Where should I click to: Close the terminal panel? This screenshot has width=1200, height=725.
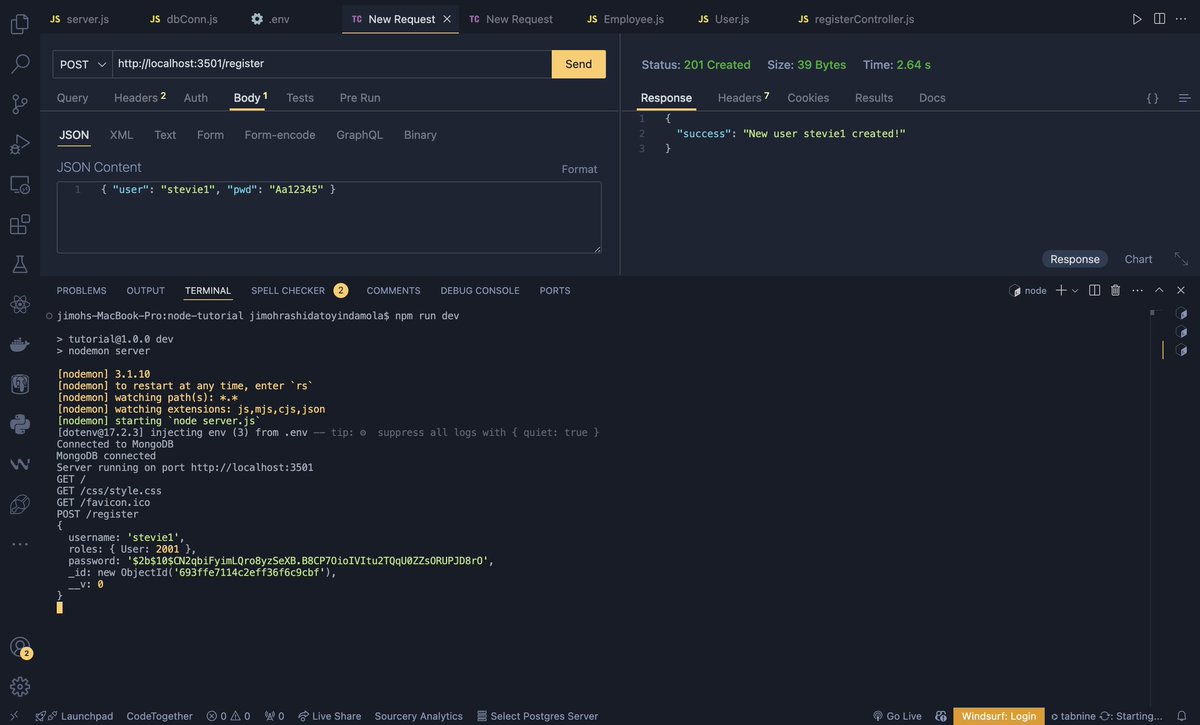[1181, 290]
